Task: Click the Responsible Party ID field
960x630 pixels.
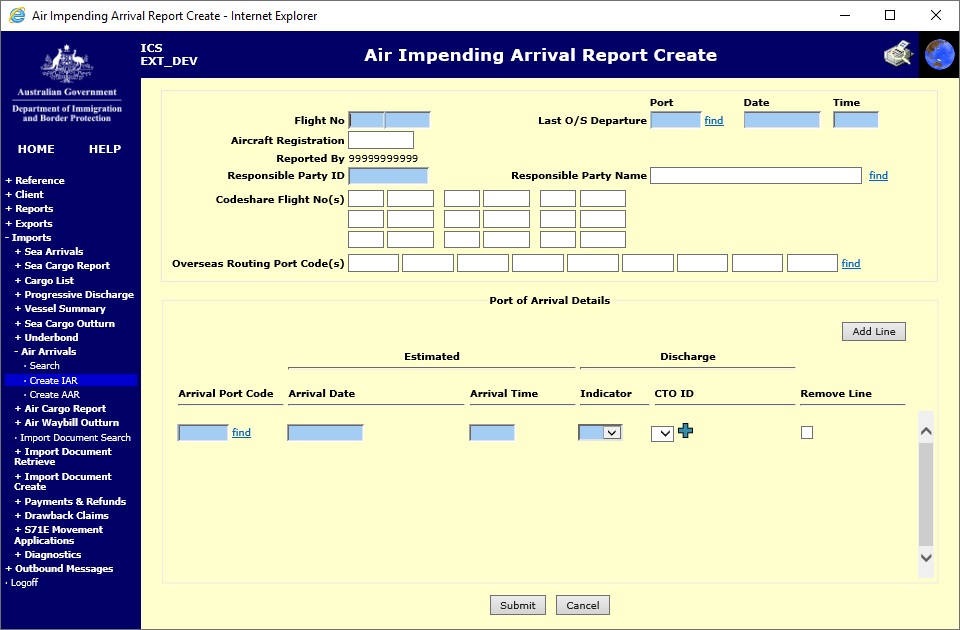Action: (x=388, y=176)
